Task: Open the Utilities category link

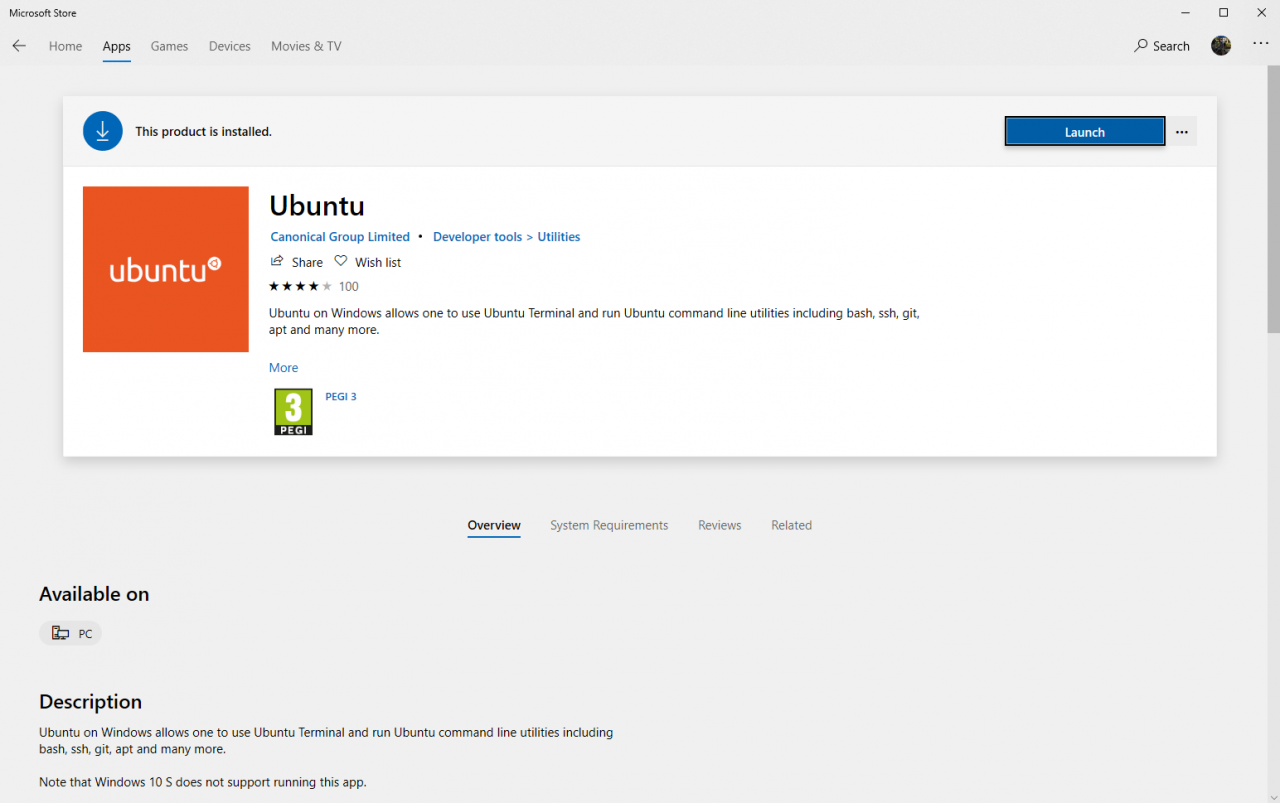Action: pos(559,237)
